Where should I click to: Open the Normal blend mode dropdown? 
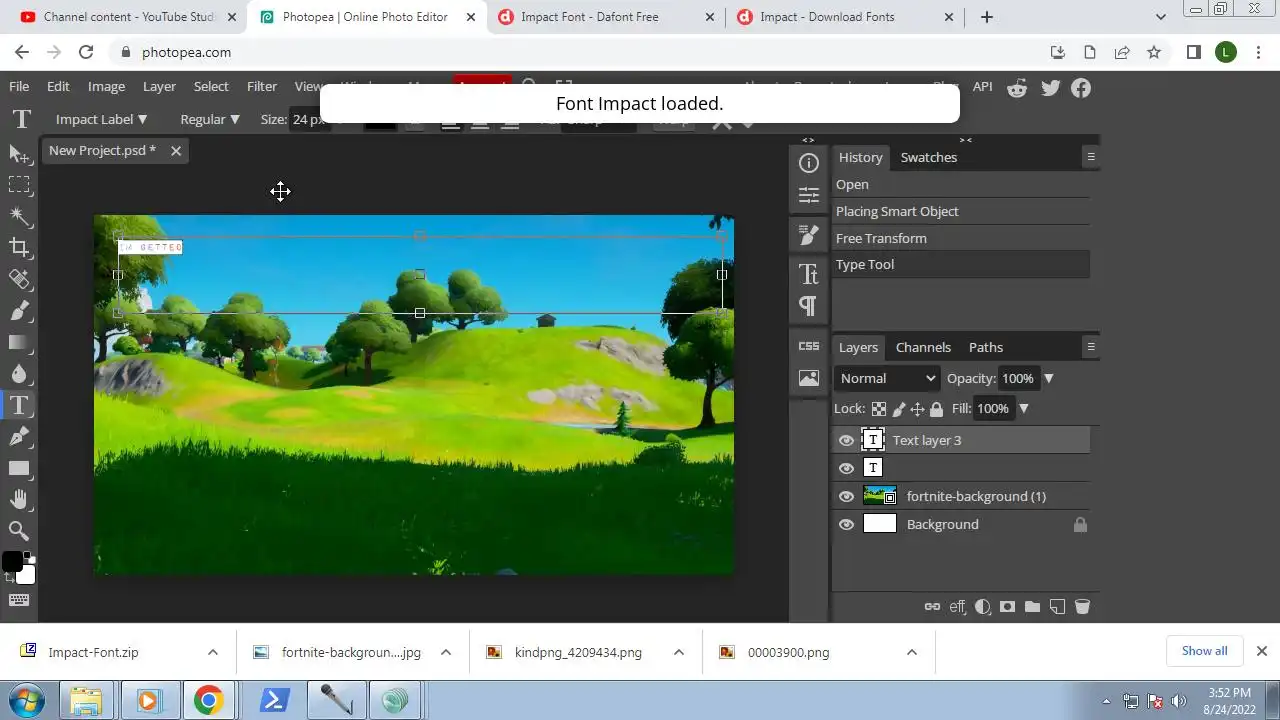888,378
